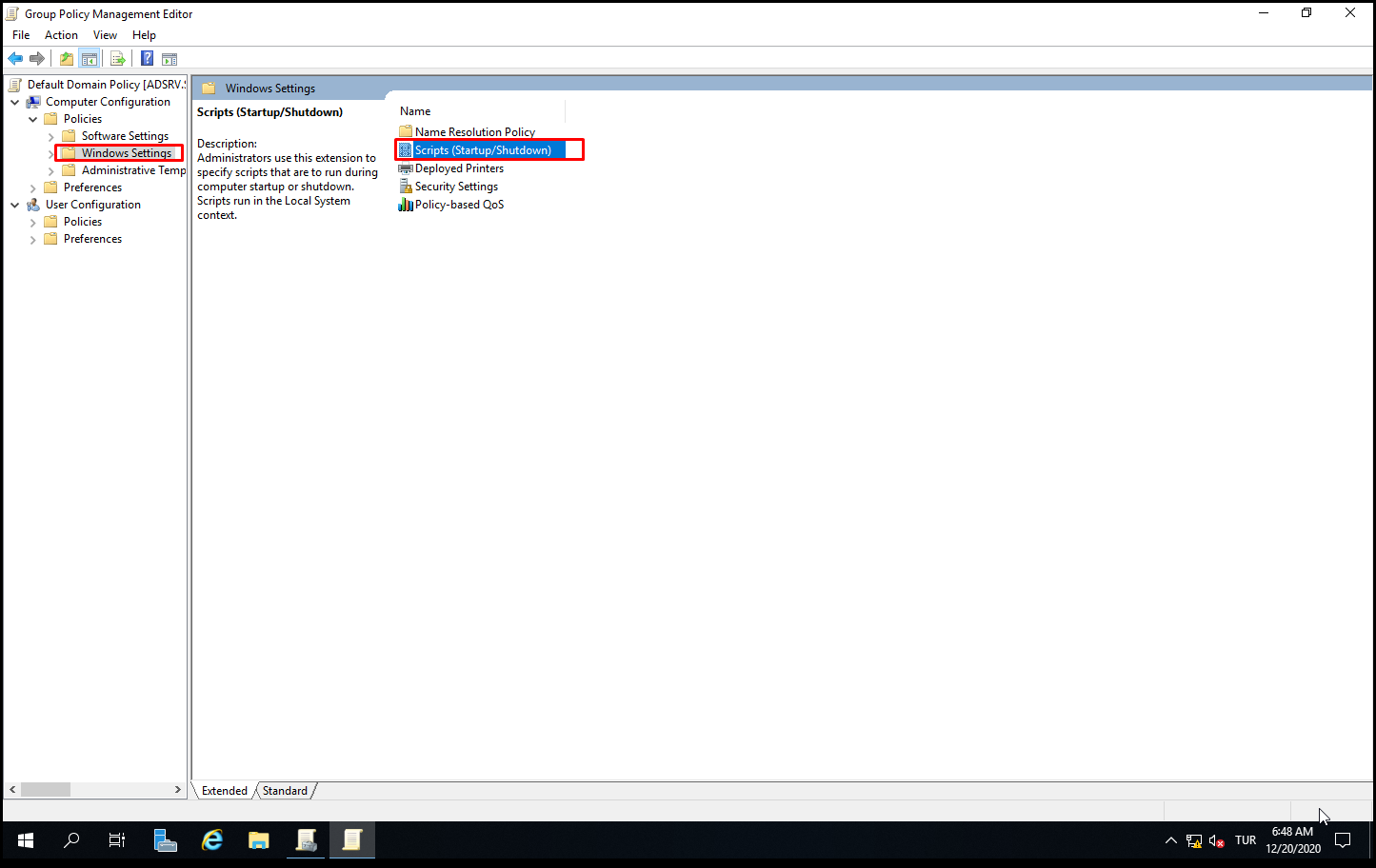The width and height of the screenshot is (1376, 868).
Task: Switch to Group Policy Management taskbar app
Action: (x=306, y=840)
